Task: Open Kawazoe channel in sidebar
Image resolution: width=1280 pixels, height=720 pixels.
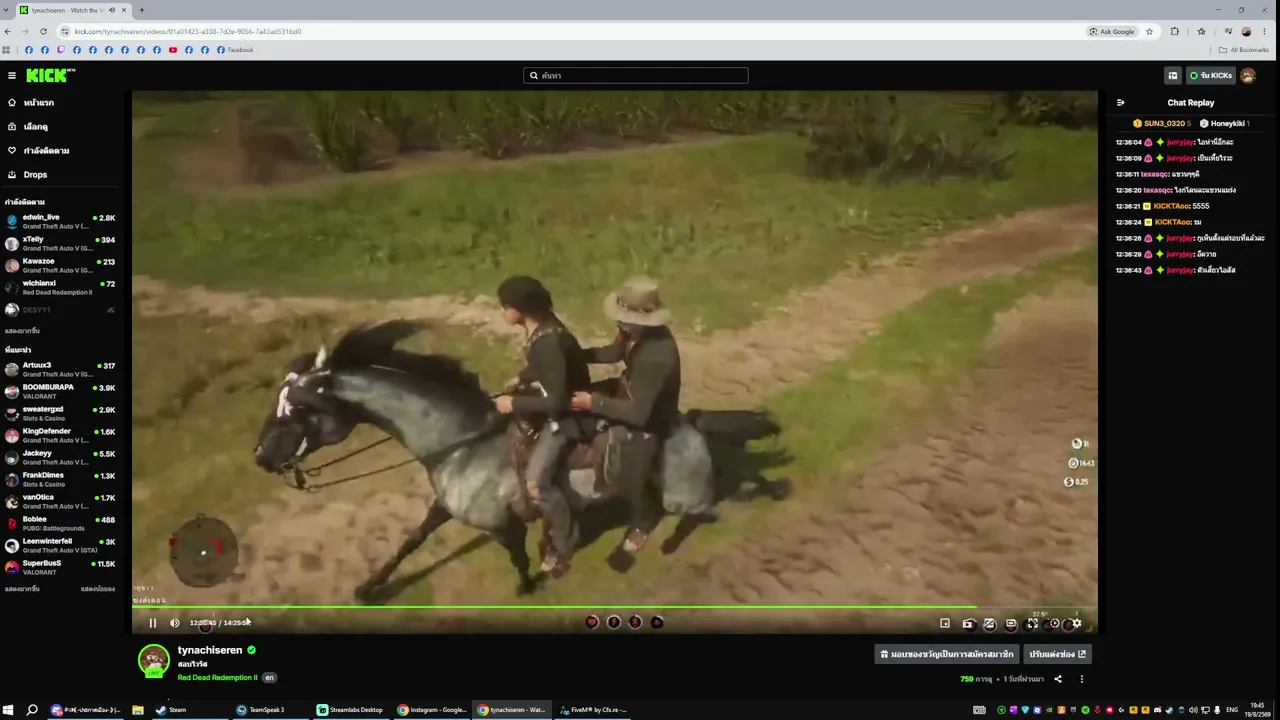Action: [60, 265]
